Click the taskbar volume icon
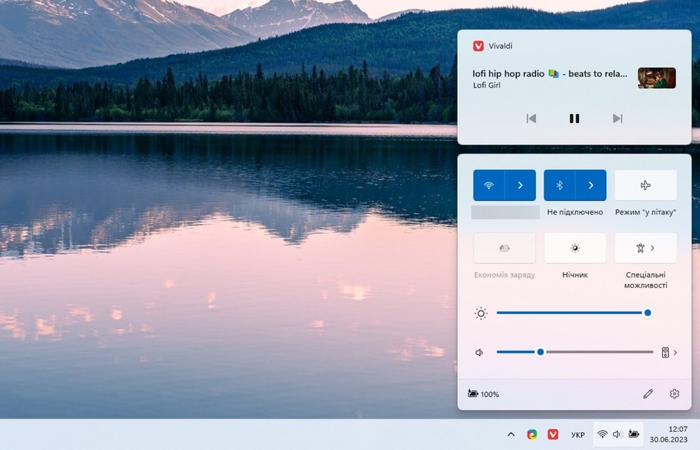Screen dimensions: 700x450 617,434
